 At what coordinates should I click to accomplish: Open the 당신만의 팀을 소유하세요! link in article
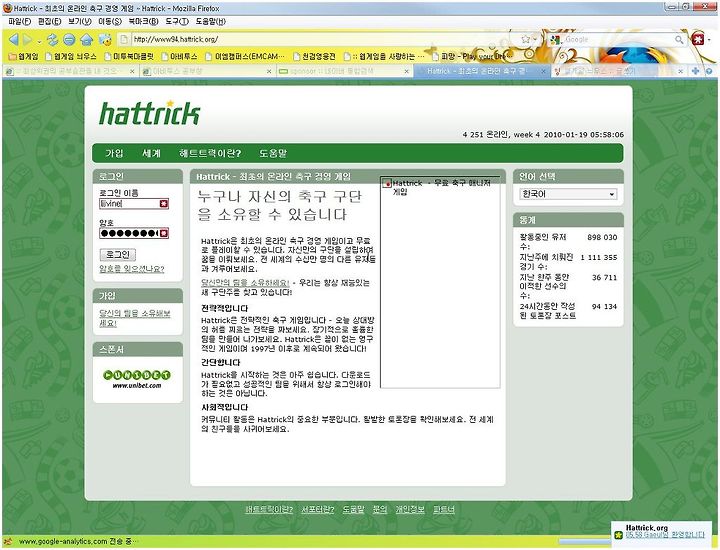click(x=245, y=283)
